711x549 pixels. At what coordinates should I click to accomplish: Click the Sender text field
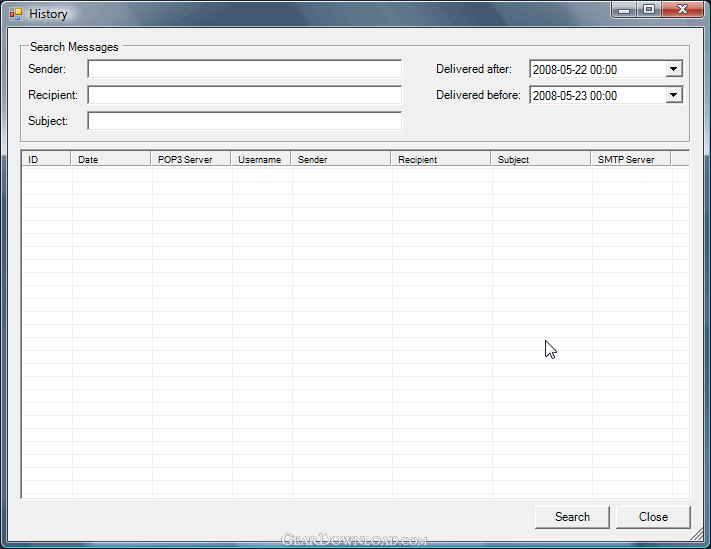(244, 69)
